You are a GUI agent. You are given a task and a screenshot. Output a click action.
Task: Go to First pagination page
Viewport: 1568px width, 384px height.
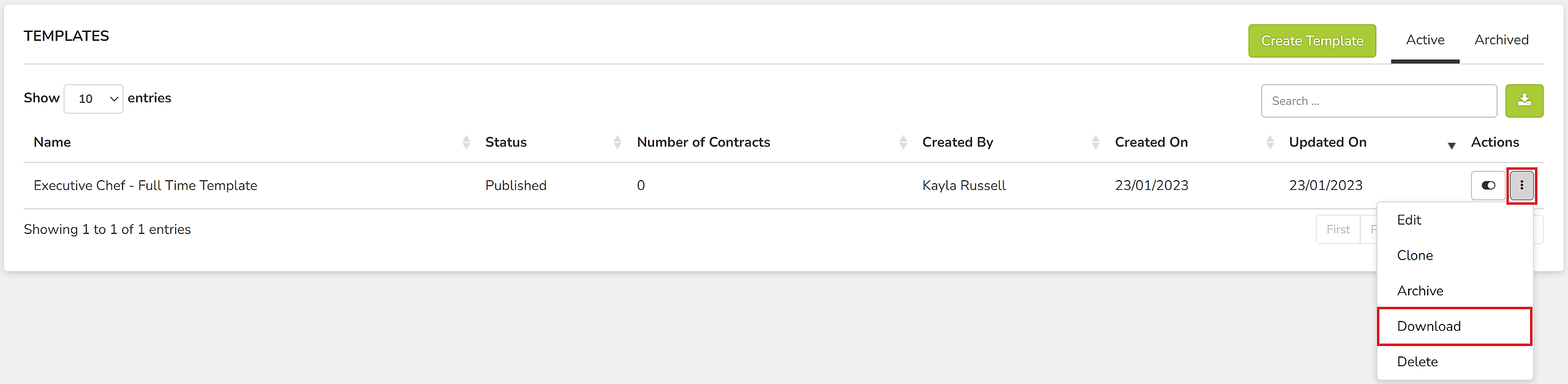coord(1338,230)
